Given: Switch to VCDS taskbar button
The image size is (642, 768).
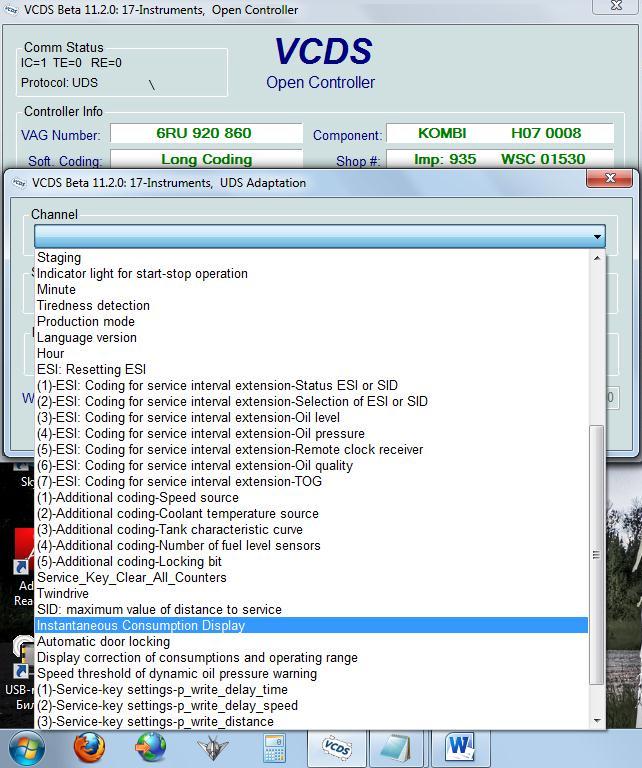Looking at the screenshot, I should tap(335, 747).
